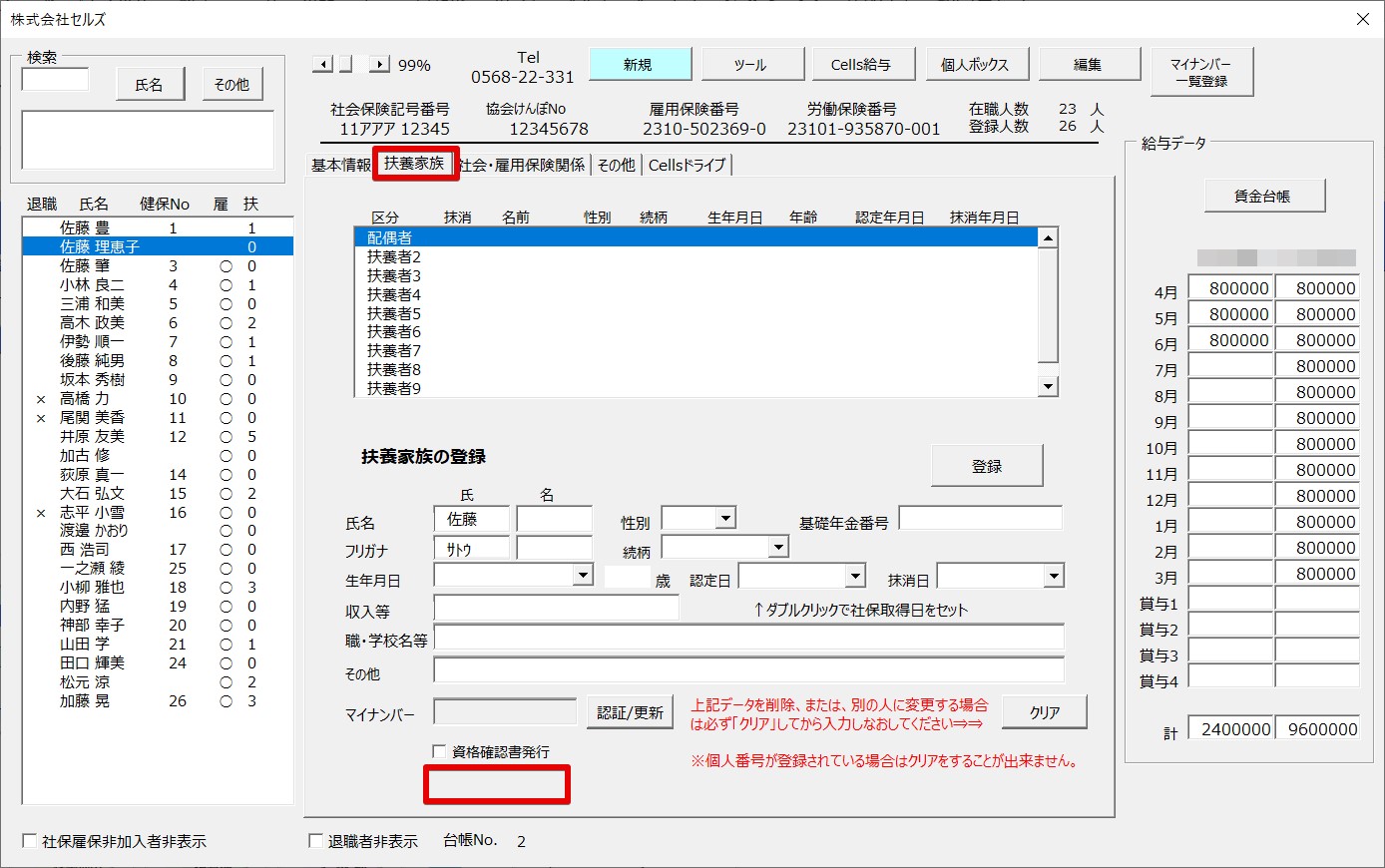Open the 続柄 dropdown list
The height and width of the screenshot is (868, 1385).
point(778,547)
